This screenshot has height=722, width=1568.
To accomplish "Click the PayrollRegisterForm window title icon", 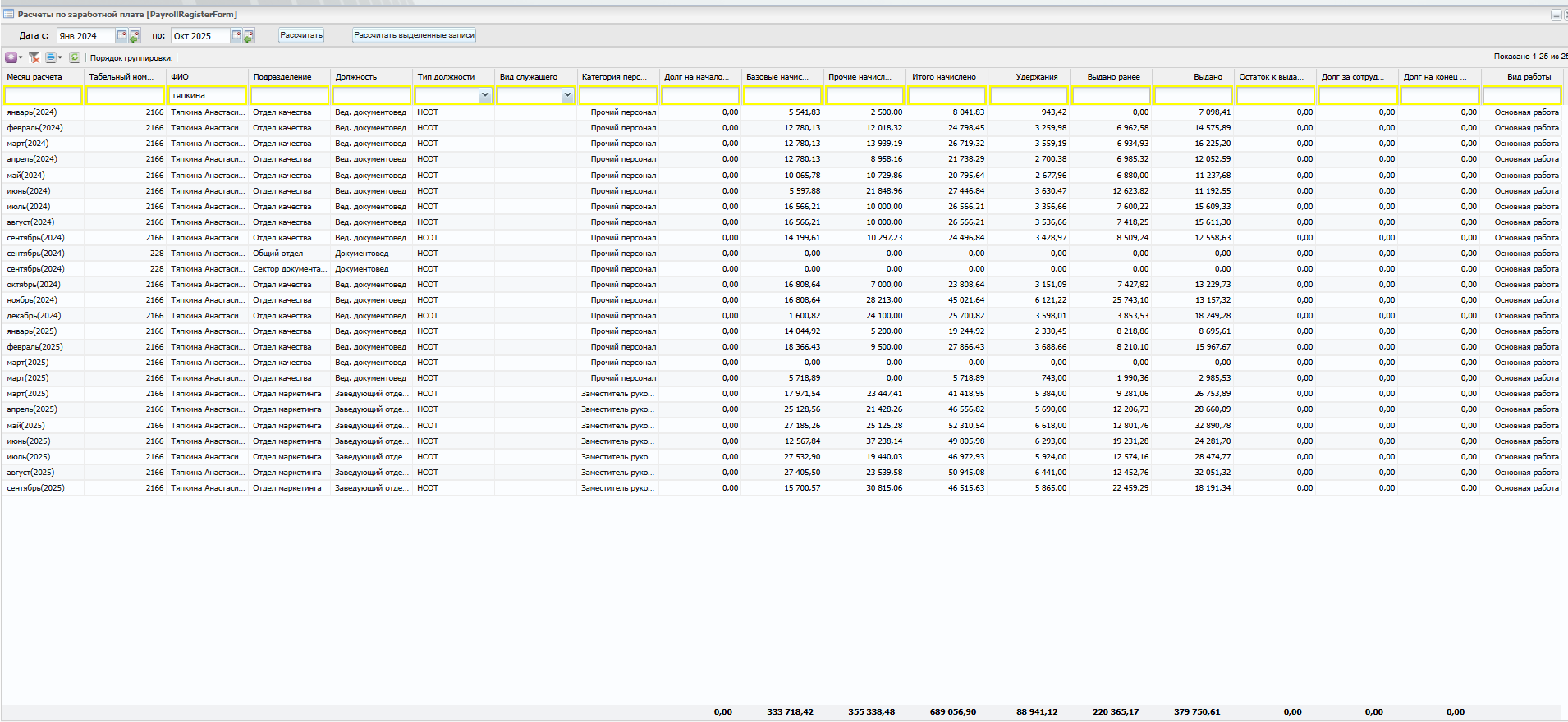I will coord(9,14).
